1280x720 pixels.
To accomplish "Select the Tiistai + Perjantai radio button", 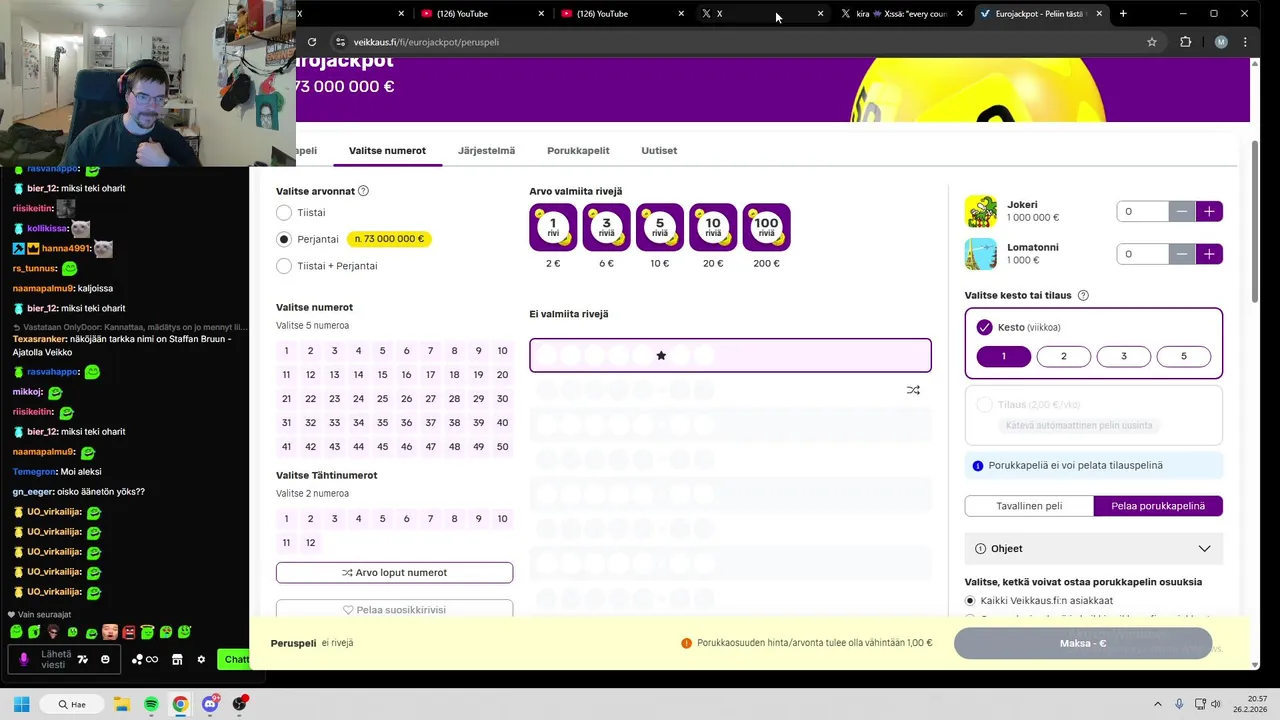I will (284, 266).
